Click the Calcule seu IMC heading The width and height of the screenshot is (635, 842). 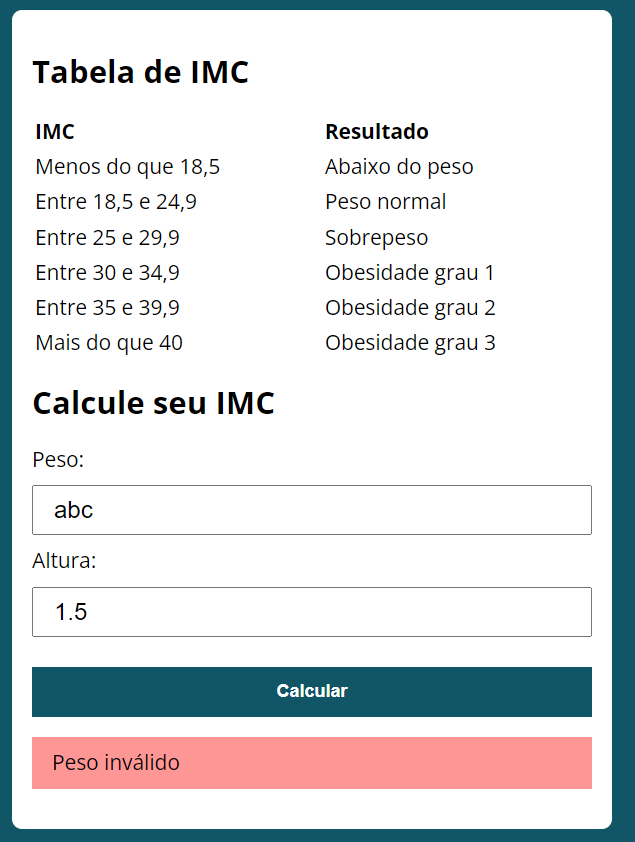(153, 403)
